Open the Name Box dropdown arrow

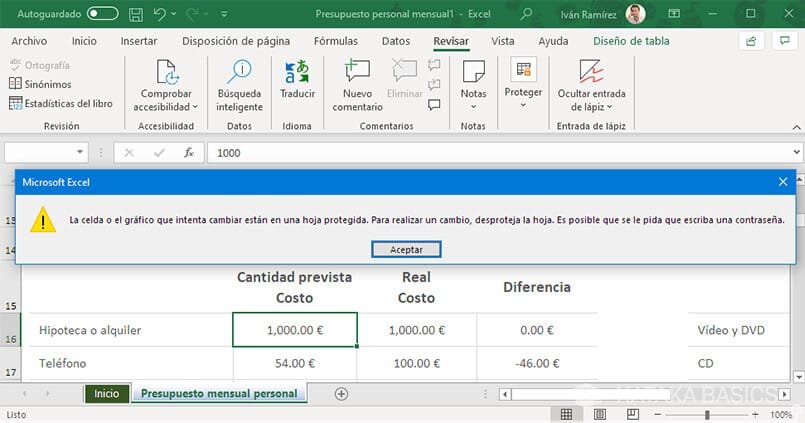[x=80, y=152]
